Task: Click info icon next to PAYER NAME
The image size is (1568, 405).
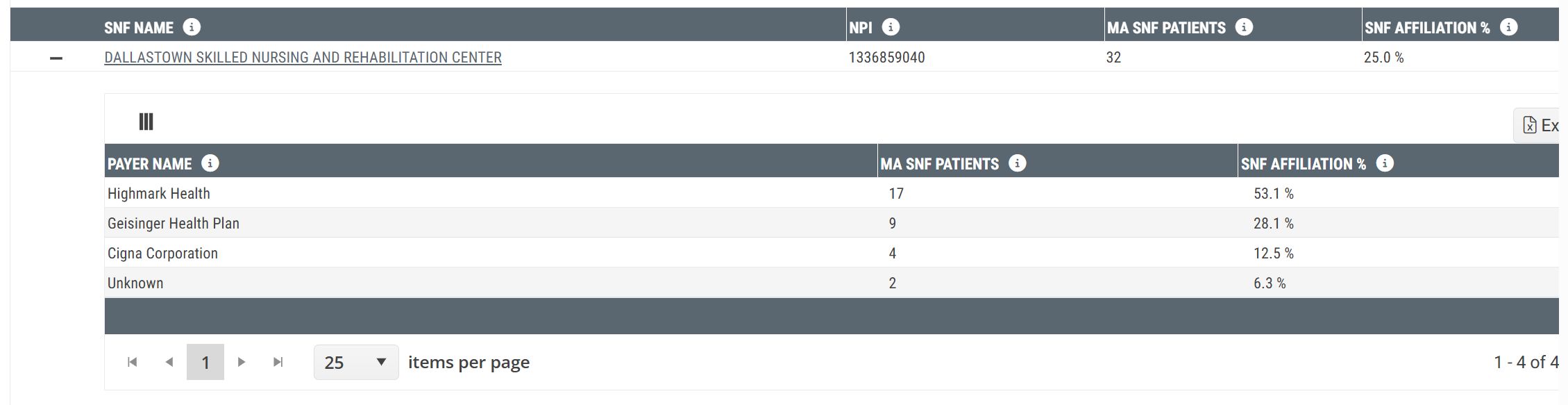Action: coord(210,163)
